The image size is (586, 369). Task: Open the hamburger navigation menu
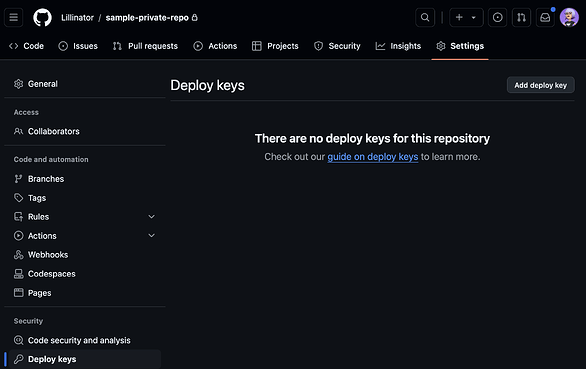pos(13,18)
